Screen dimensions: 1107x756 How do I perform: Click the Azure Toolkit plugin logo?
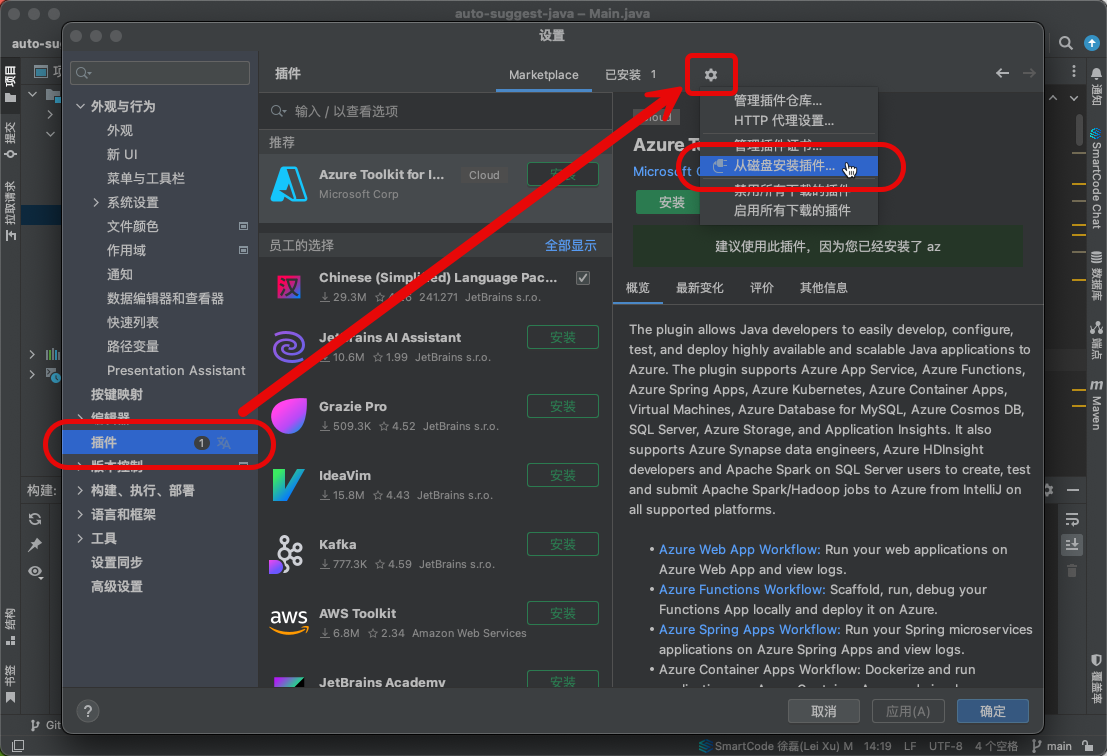(289, 184)
